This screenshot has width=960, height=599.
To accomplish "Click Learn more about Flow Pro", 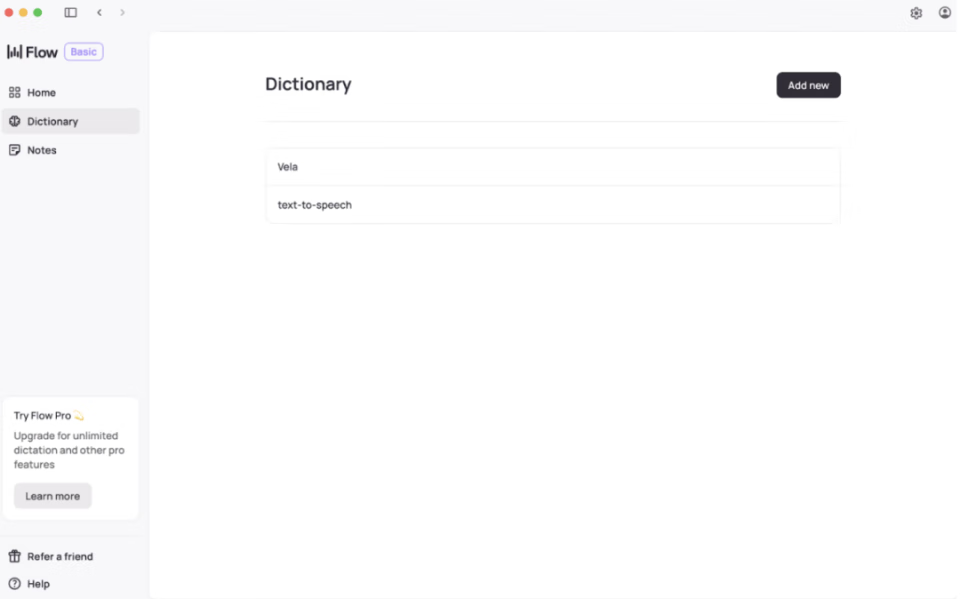I will 53,496.
